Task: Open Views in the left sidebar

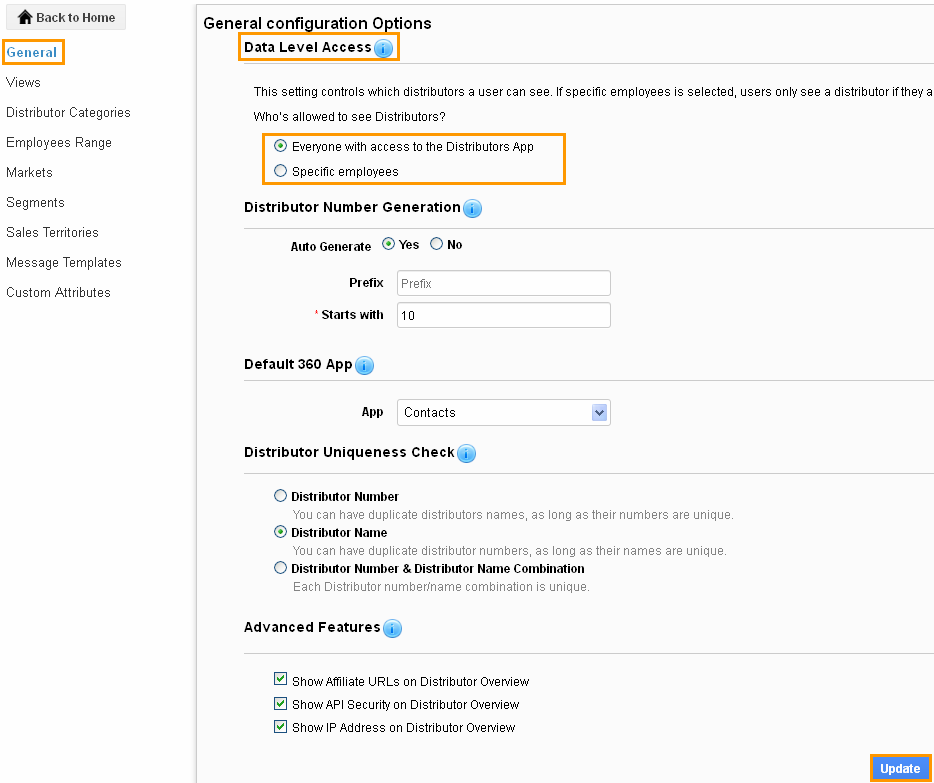Action: 23,83
